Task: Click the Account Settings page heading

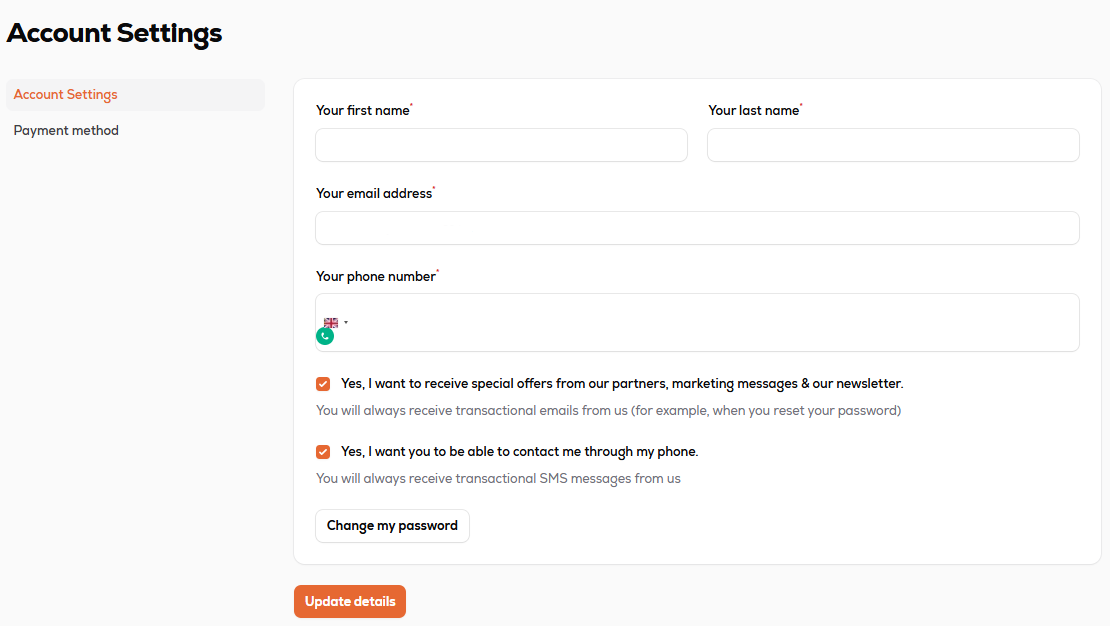Action: click(x=114, y=33)
